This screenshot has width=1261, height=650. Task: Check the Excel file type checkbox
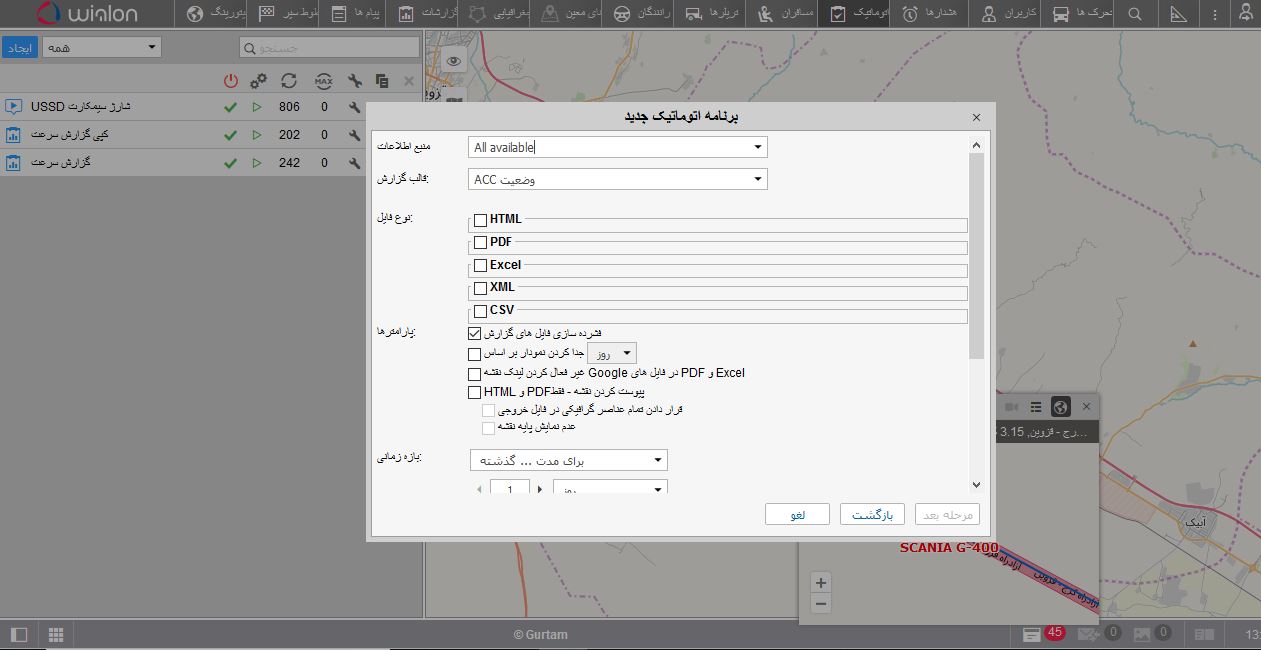tap(481, 266)
